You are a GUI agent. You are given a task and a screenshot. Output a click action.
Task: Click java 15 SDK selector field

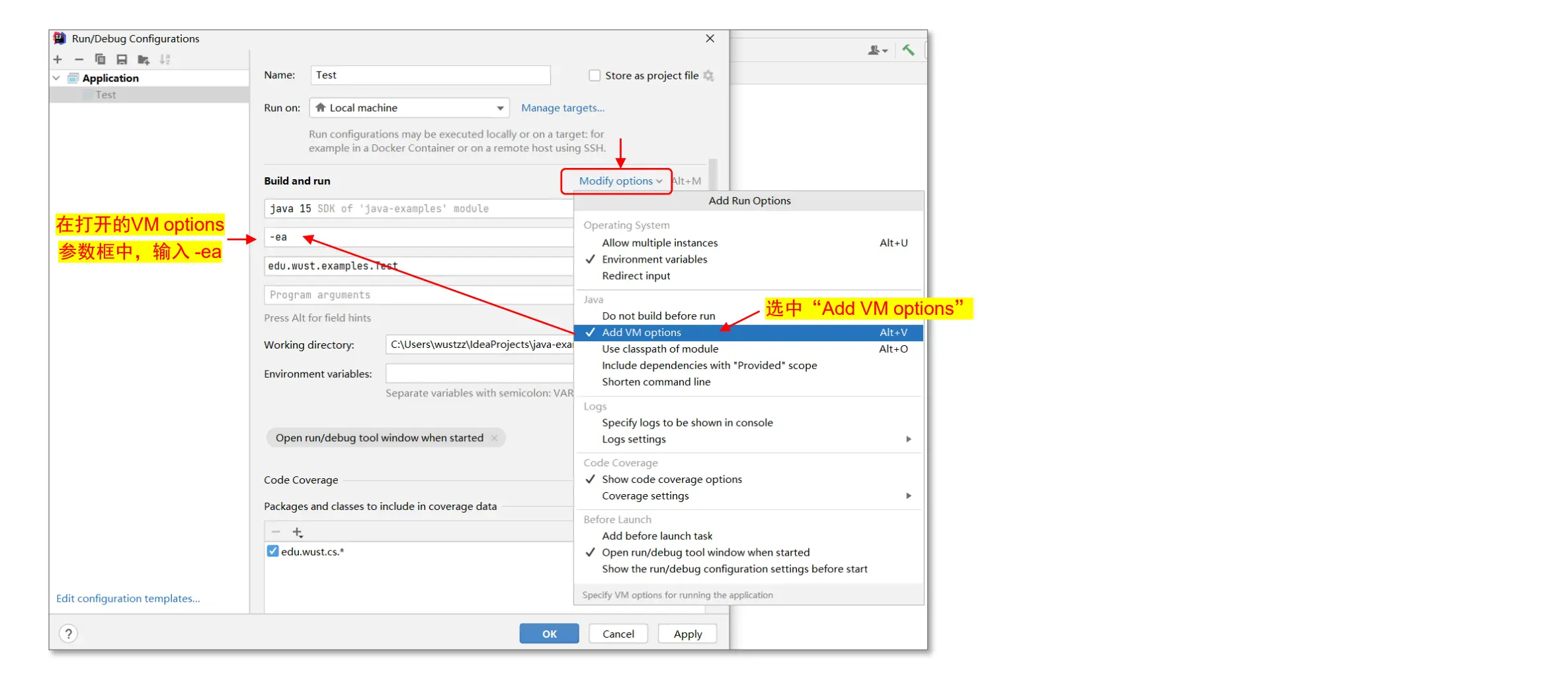tap(419, 208)
